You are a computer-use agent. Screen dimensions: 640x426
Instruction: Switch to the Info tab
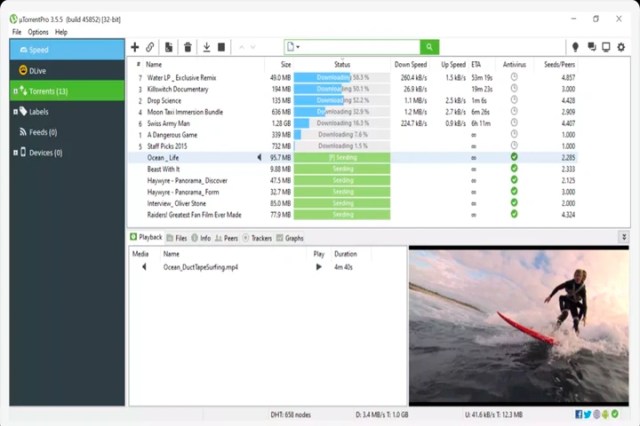201,238
